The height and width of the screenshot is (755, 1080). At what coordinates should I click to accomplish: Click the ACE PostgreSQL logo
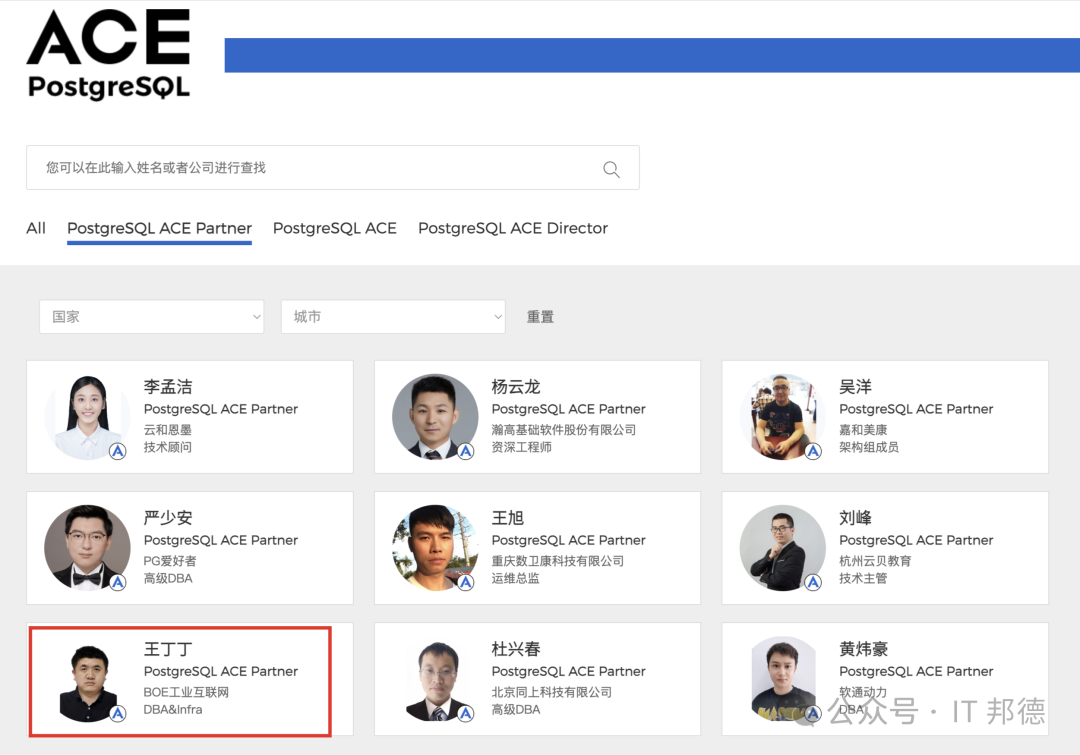tap(109, 54)
